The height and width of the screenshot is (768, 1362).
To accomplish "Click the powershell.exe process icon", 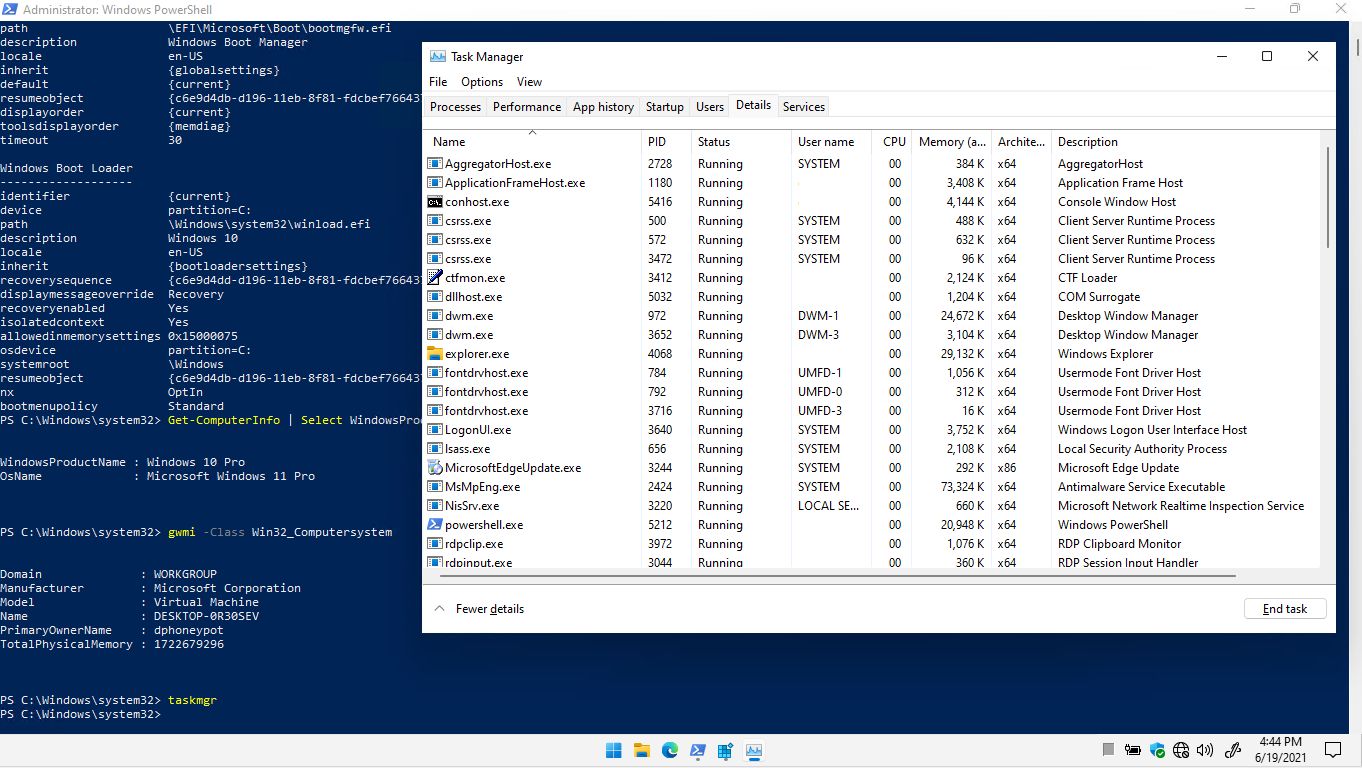I will [435, 525].
